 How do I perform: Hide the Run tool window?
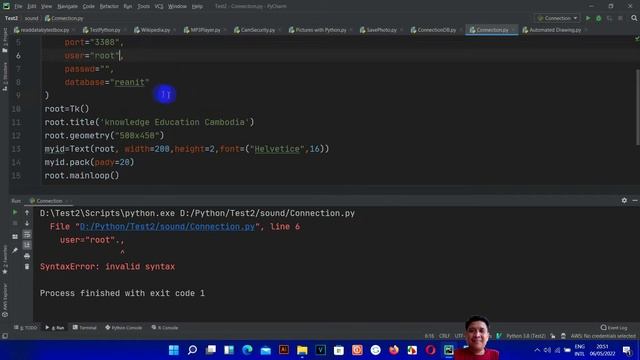pyautogui.click(x=635, y=200)
